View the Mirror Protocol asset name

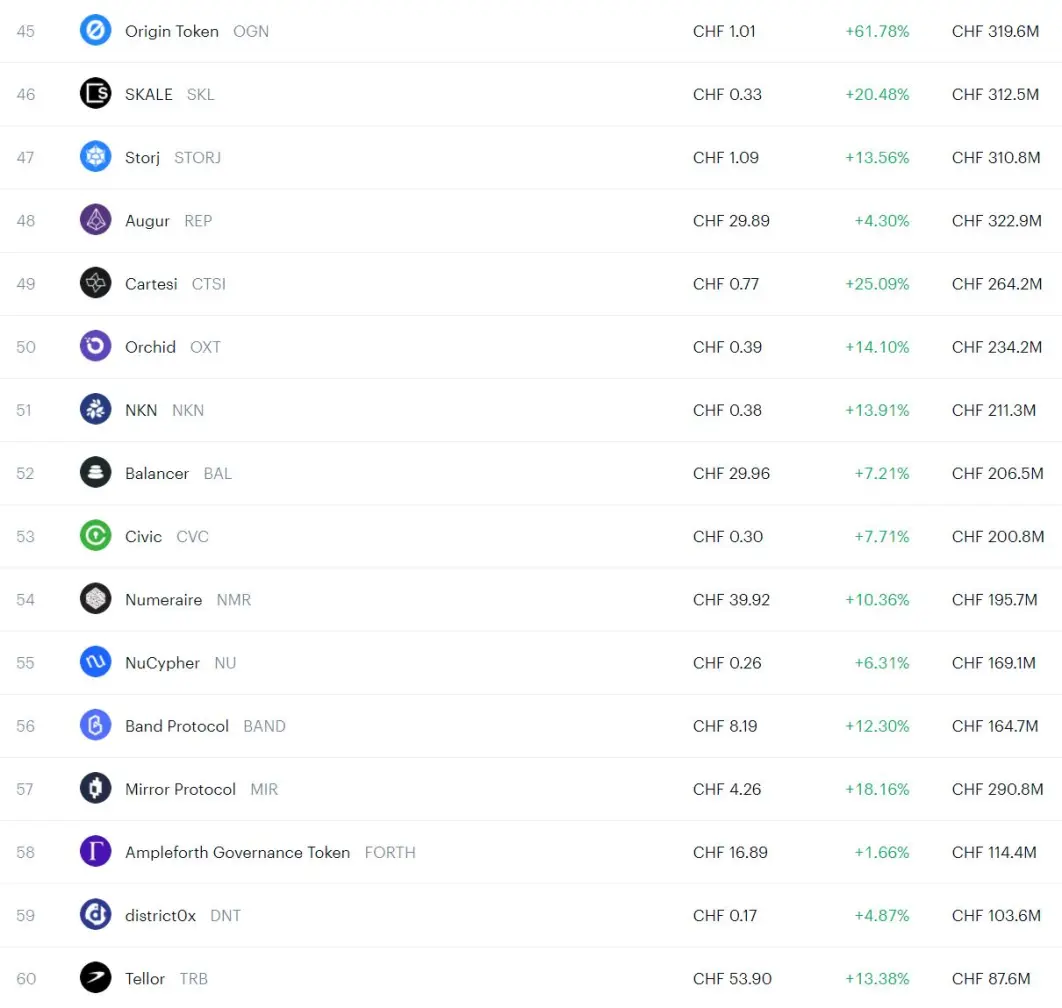click(181, 789)
